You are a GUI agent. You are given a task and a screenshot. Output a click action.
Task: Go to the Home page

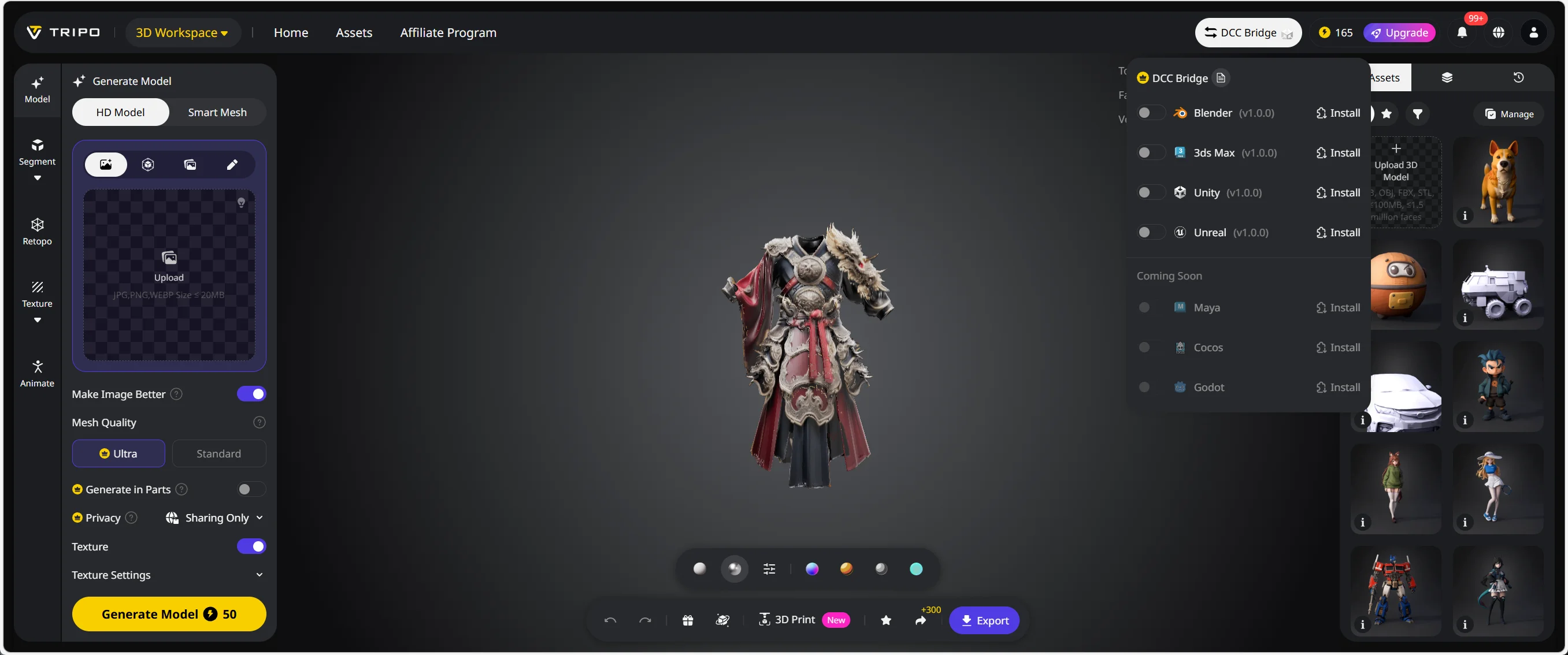(x=291, y=33)
